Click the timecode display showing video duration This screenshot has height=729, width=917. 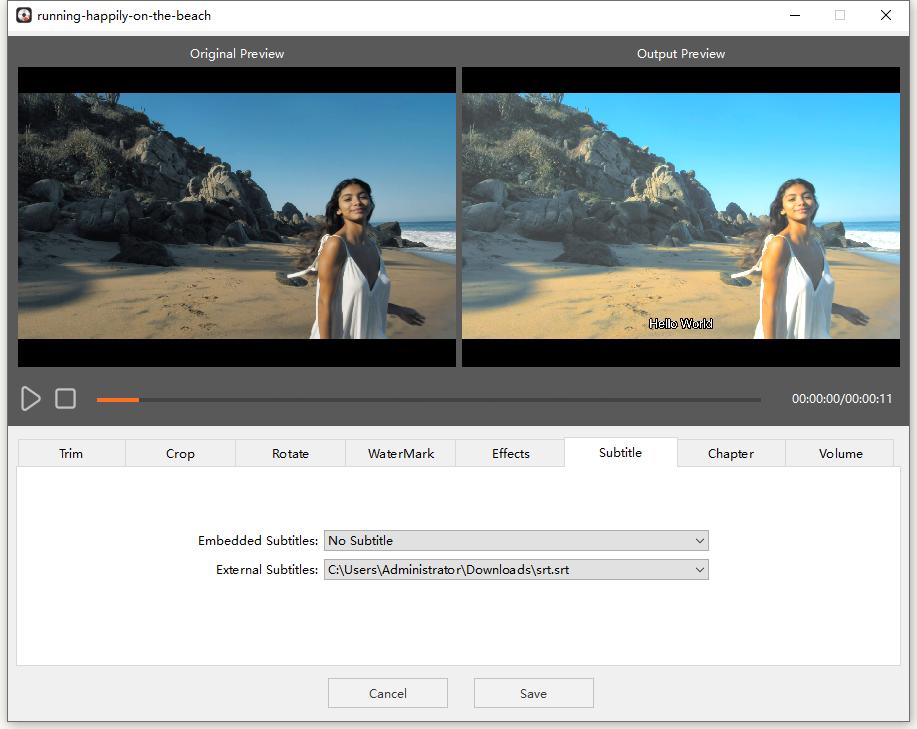(844, 396)
